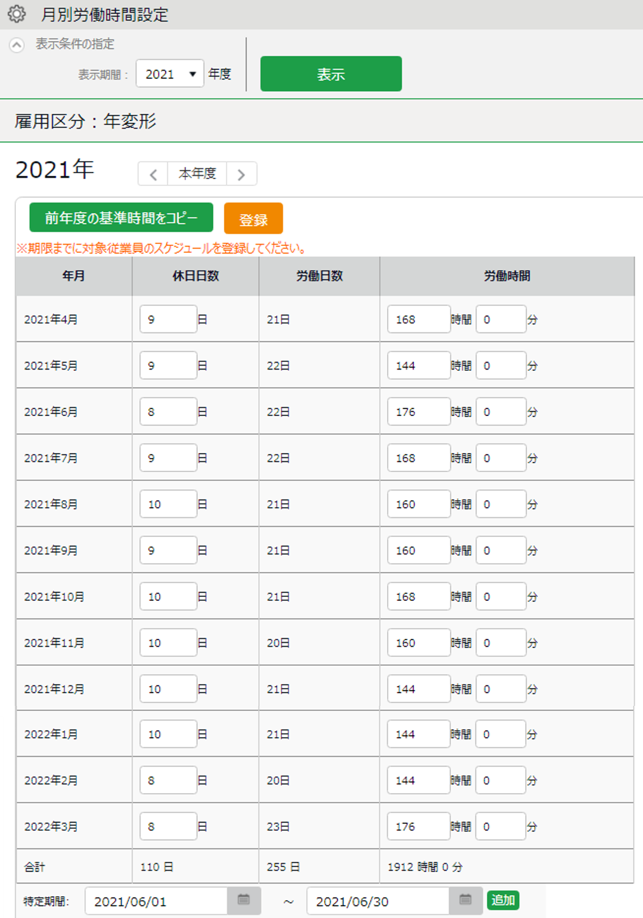Open calendar for end date 2021/06/30

(x=466, y=901)
